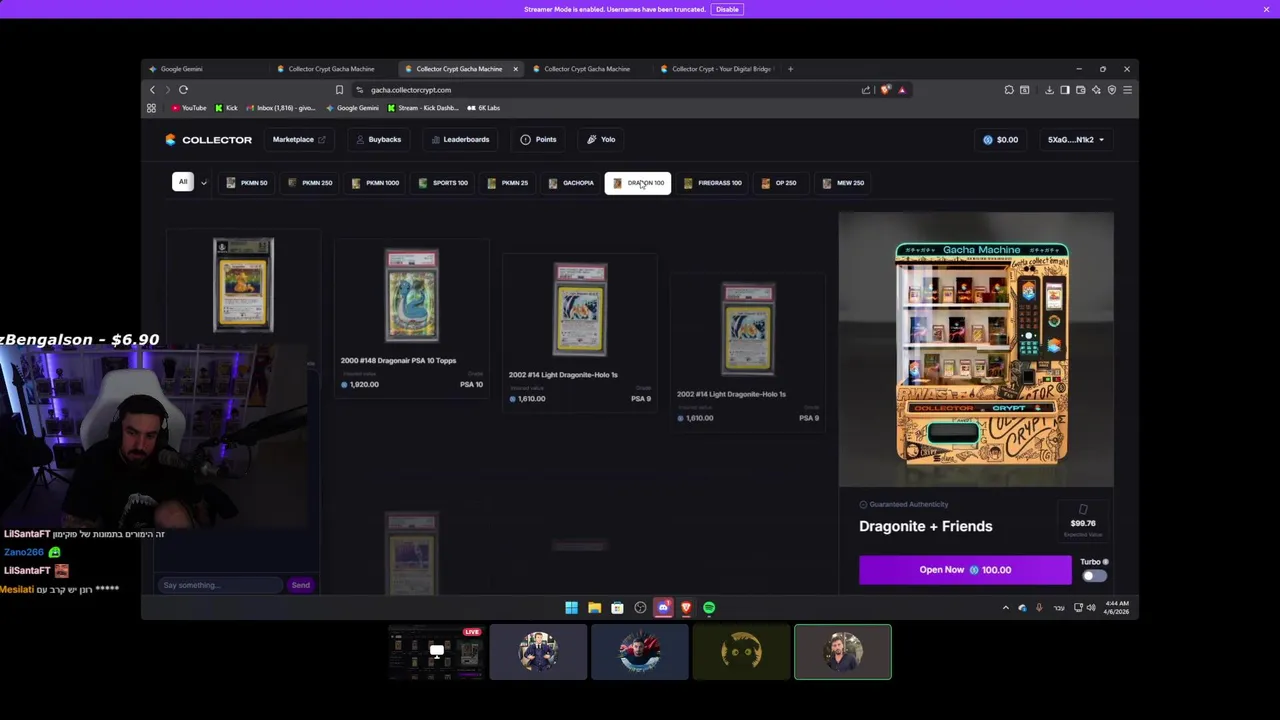
Task: Open the YouTube bookmark
Action: pos(189,108)
